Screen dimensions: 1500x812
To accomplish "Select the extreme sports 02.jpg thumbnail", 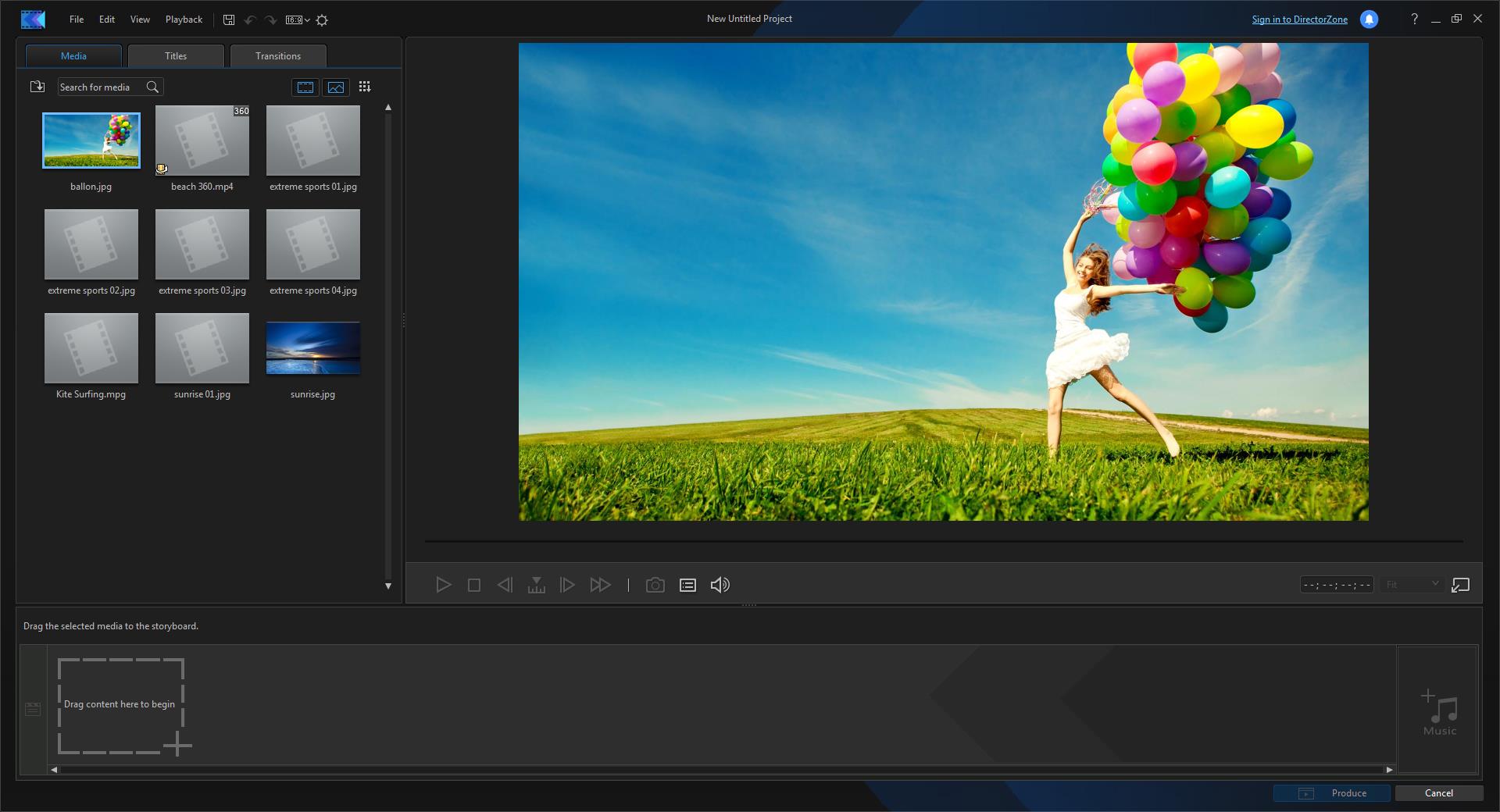I will point(91,244).
